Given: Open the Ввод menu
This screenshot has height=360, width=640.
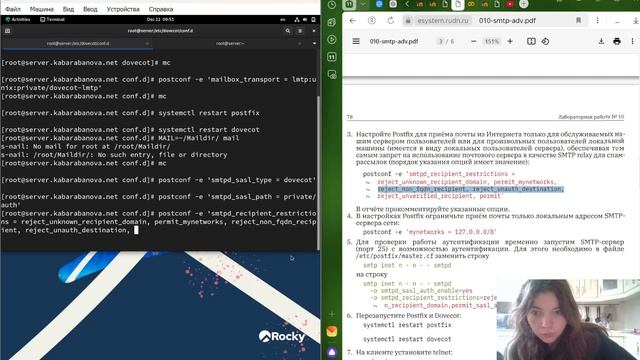Looking at the screenshot, I should 90,9.
